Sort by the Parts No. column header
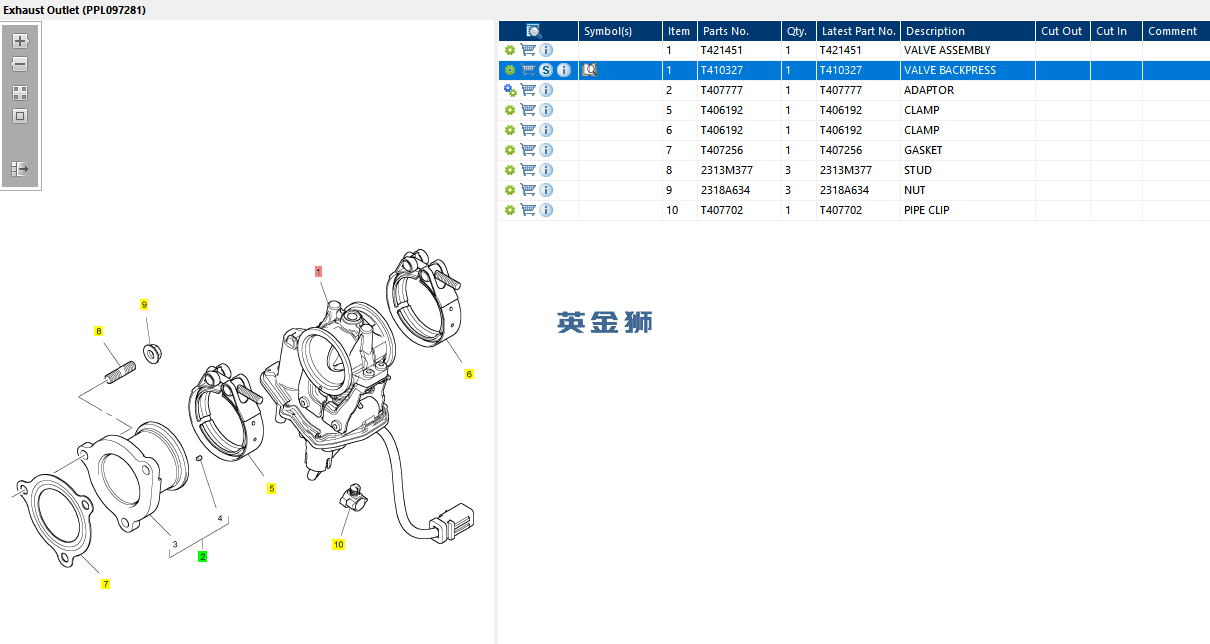This screenshot has width=1210, height=644. 740,31
